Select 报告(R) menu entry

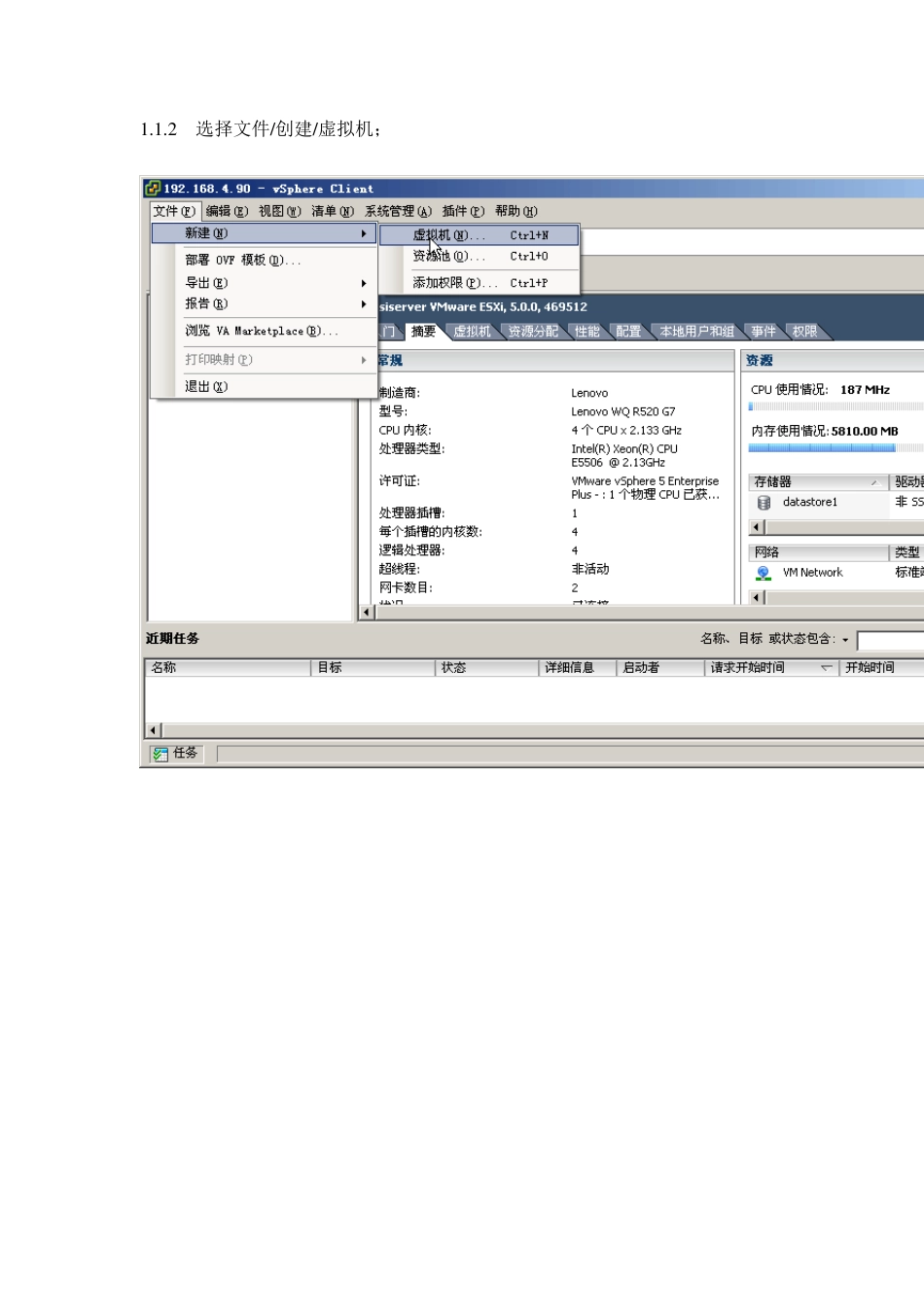(265, 304)
